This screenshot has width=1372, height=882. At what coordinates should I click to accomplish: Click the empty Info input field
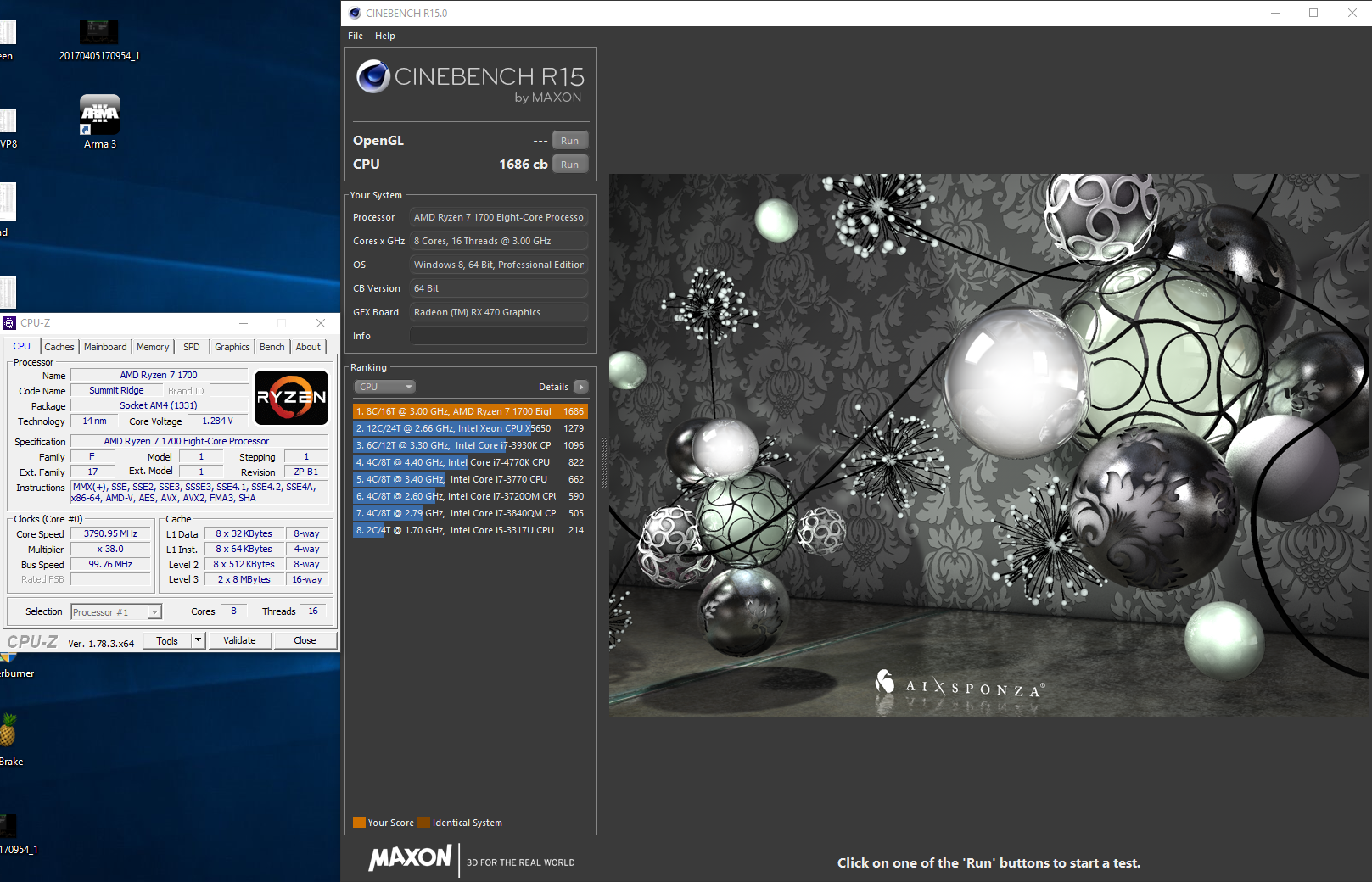pyautogui.click(x=499, y=336)
